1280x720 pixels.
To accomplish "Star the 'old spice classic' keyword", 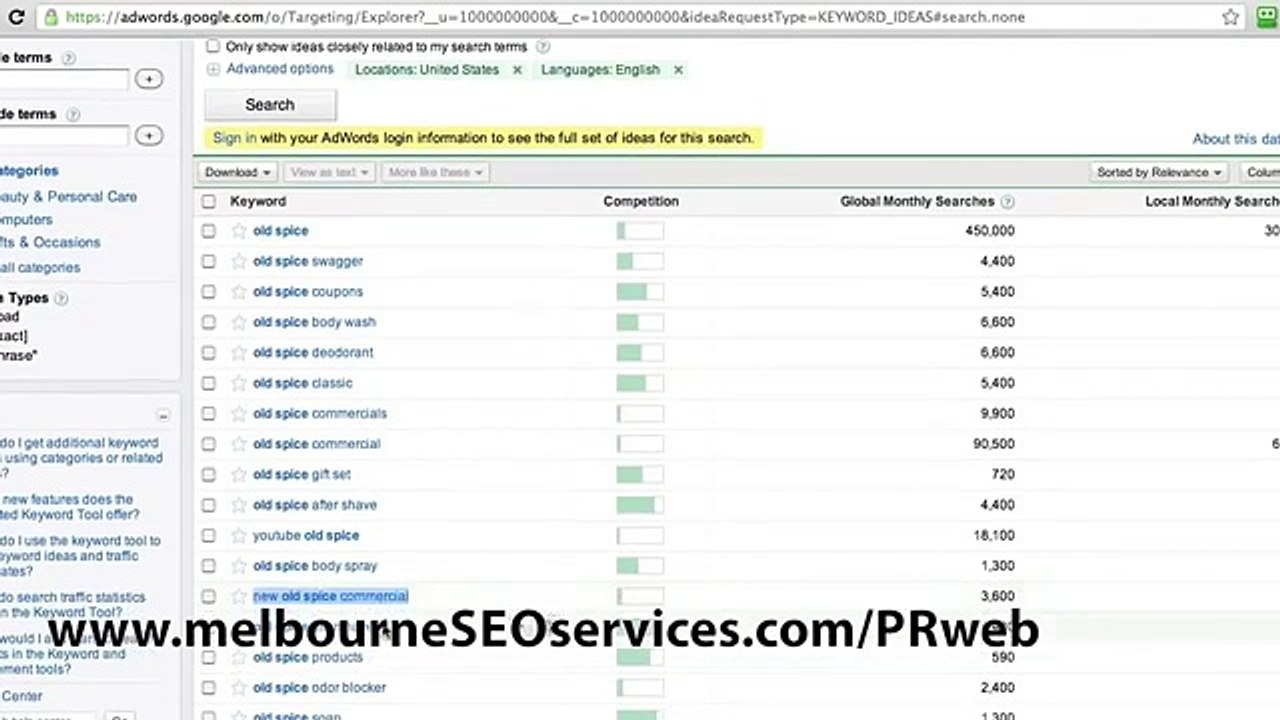I will 239,383.
